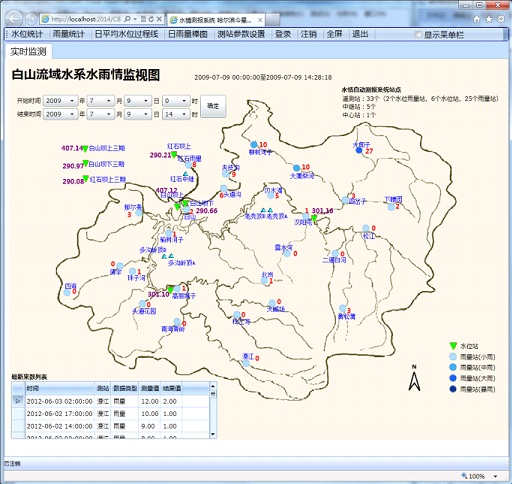Open end time day dropdown
Screen dimensions: 512x484
click(x=138, y=114)
